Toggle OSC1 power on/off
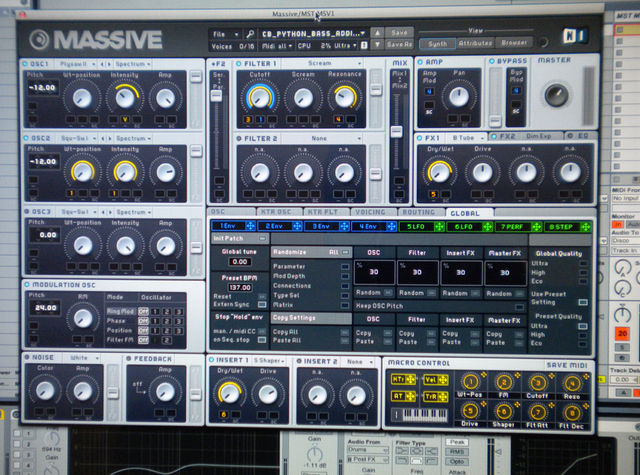640x475 pixels. click(x=25, y=64)
